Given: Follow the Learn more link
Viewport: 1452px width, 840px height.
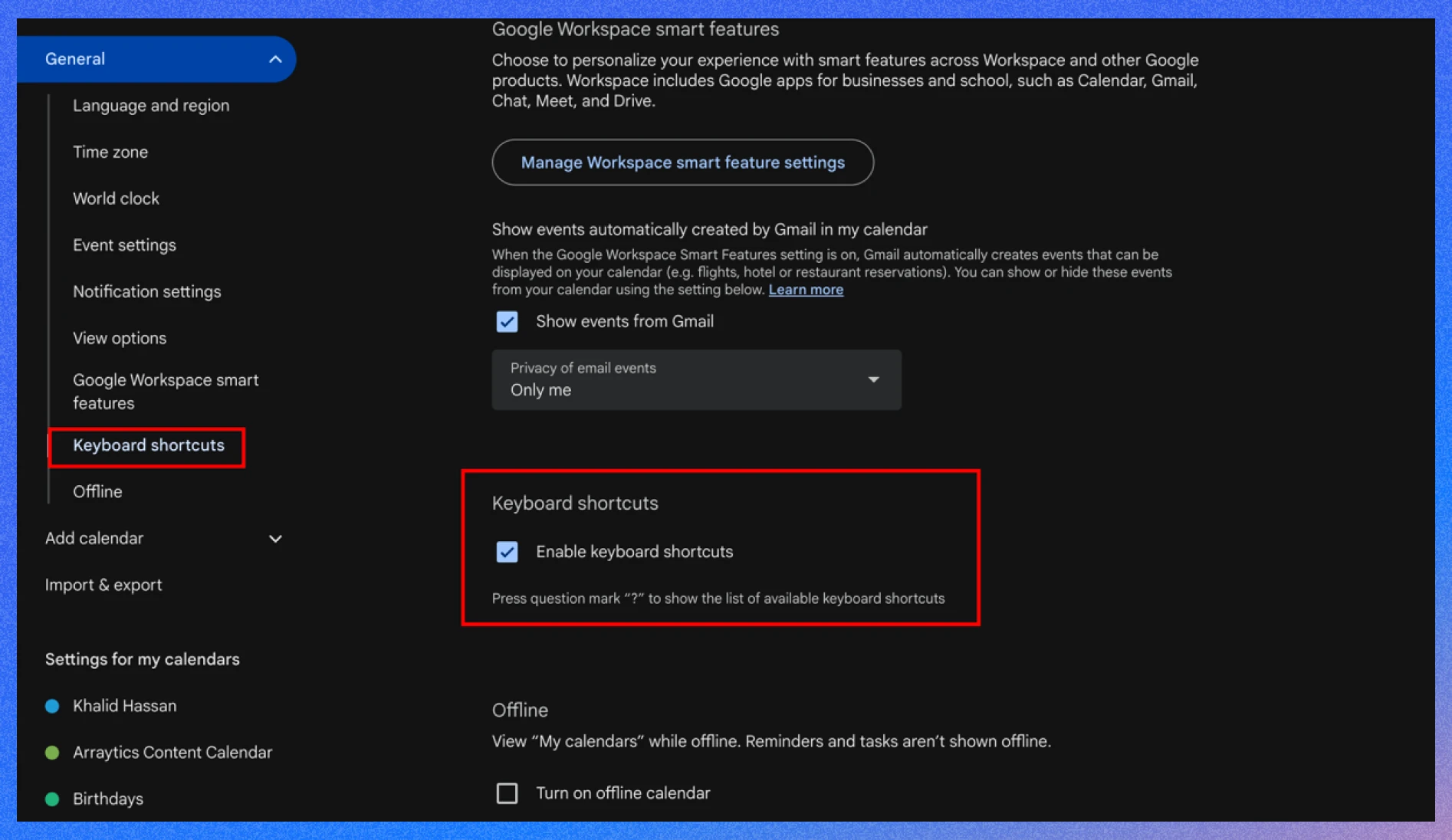Looking at the screenshot, I should tap(806, 290).
